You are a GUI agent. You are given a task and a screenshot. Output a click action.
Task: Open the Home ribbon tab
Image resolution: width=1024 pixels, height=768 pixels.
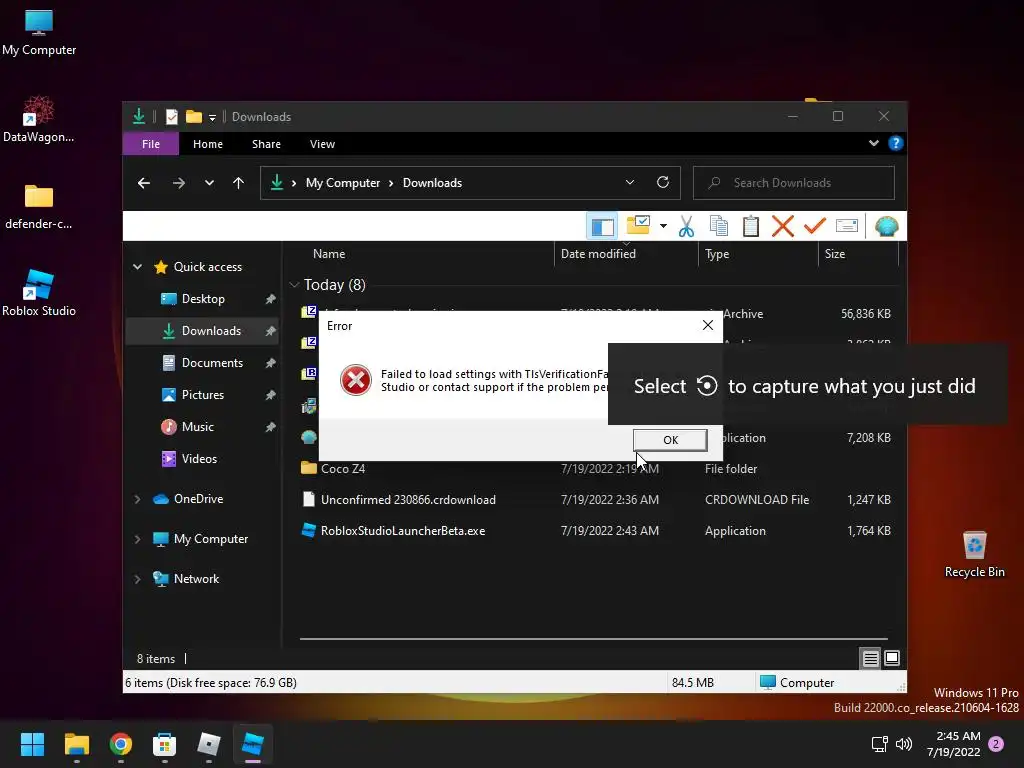(208, 144)
